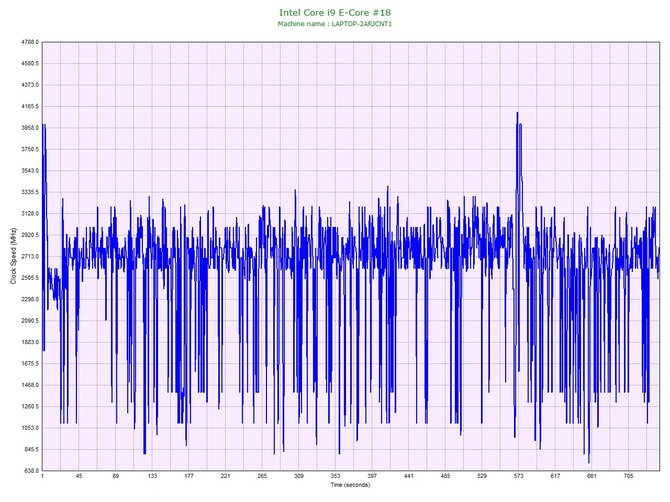Click the y-axis value 2090.5
Screen dimensions: 670x502
[x=30, y=321]
